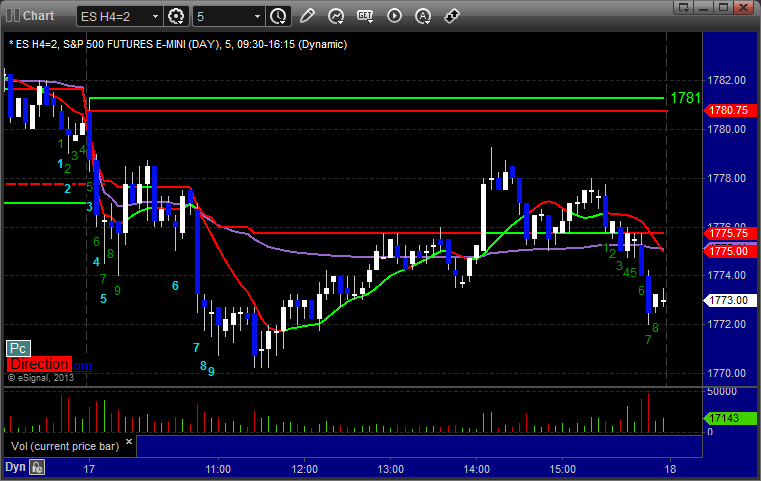The height and width of the screenshot is (481, 761).
Task: Open symbol settings gear next to ES H4=2
Action: pyautogui.click(x=176, y=16)
